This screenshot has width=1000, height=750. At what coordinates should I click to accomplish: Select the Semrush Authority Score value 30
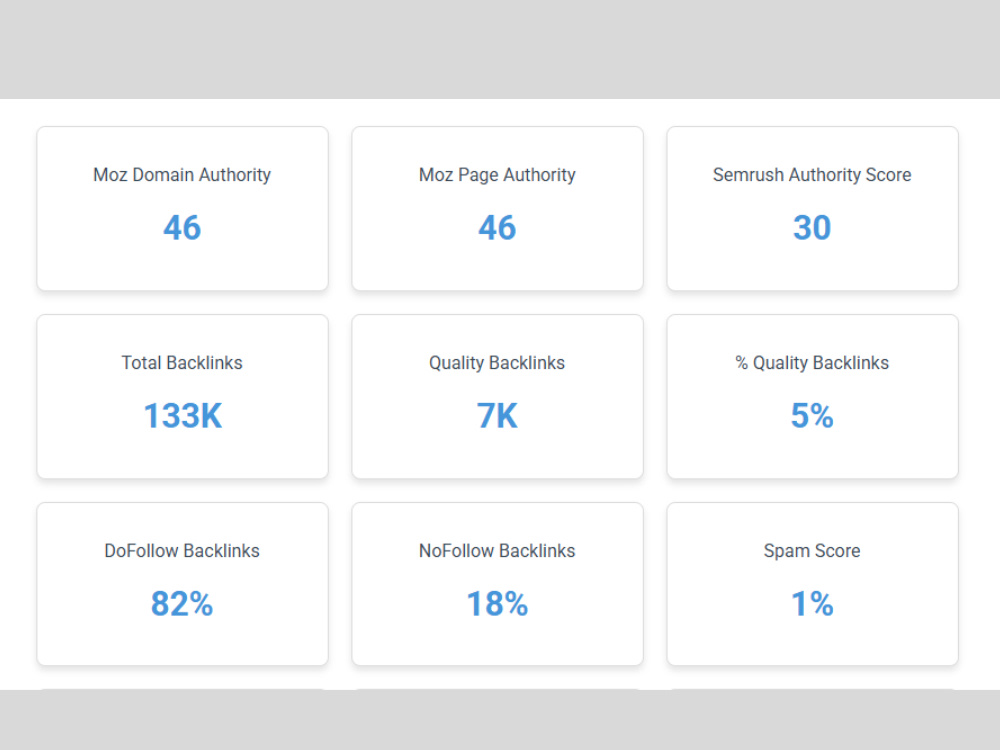(x=812, y=227)
